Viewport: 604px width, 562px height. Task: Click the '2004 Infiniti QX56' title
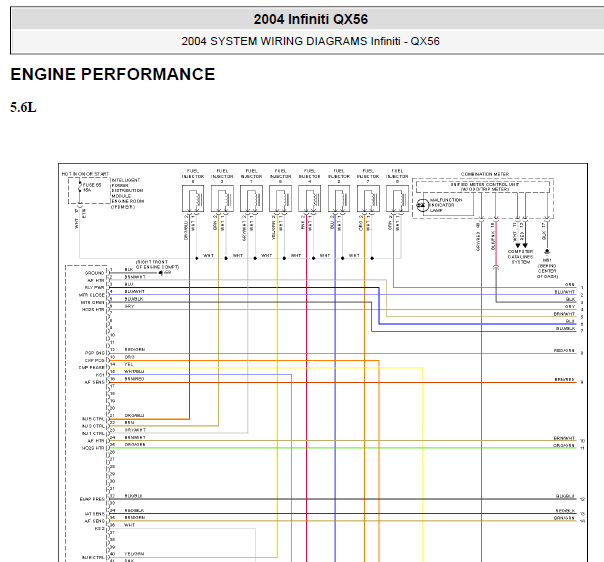coord(310,19)
